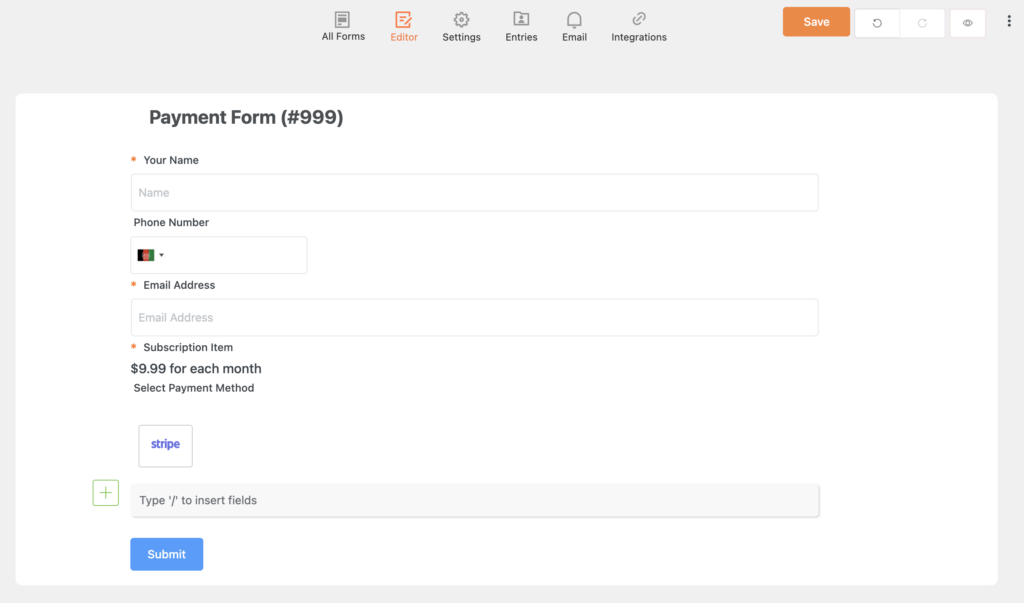Focus the "Type '/' to insert fields" box
Viewport: 1024px width, 603px height.
point(474,500)
